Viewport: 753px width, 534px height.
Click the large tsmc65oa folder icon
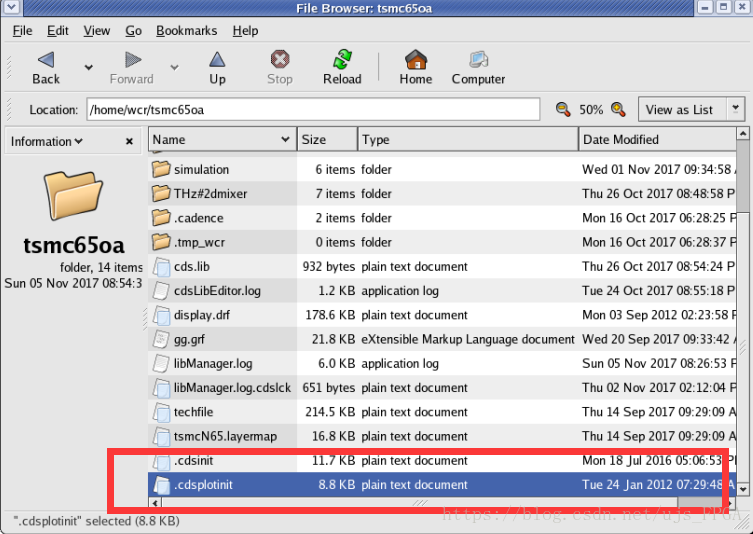[x=73, y=196]
